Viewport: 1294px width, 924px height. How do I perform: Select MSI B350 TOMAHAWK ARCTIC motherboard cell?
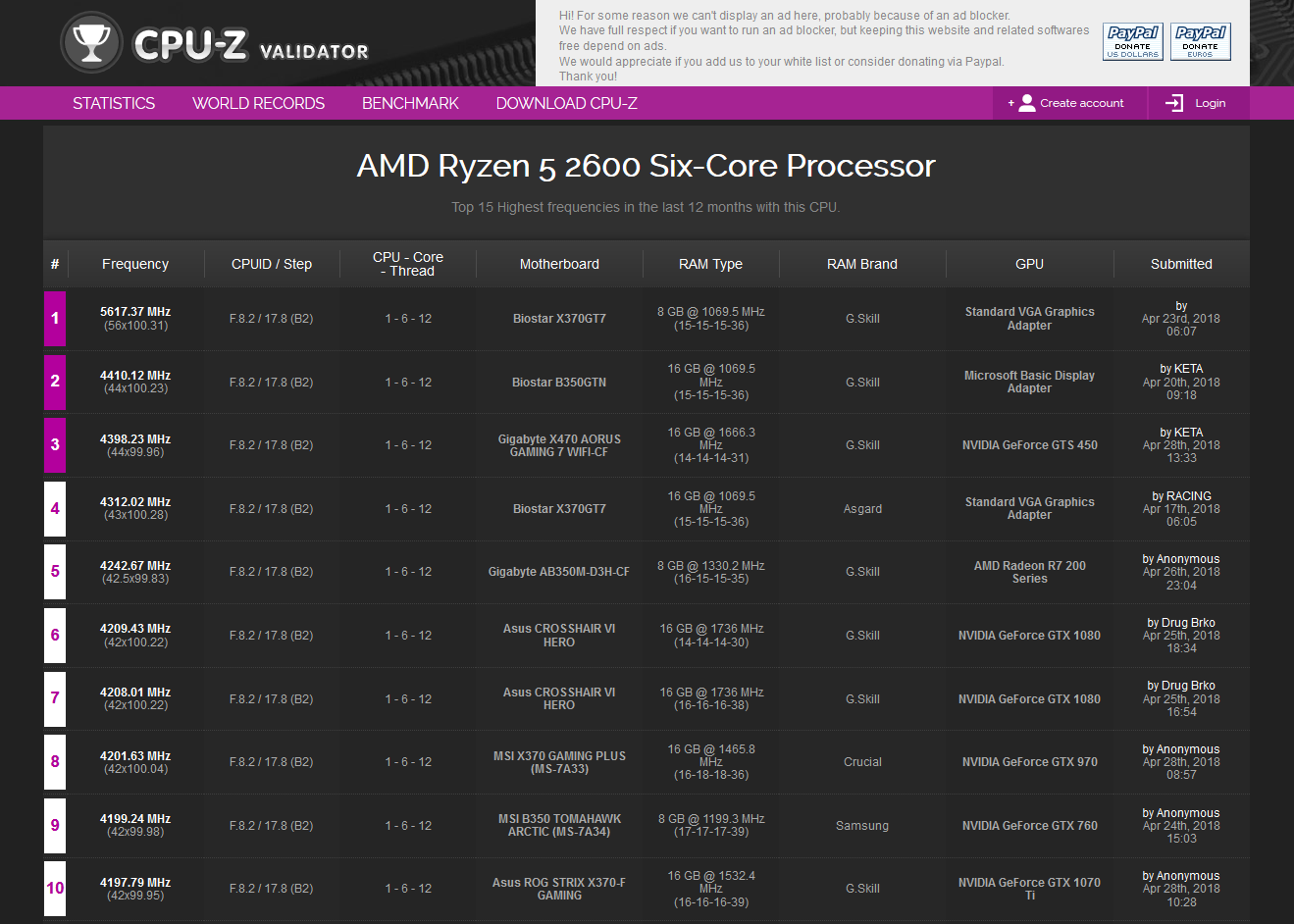coord(559,825)
